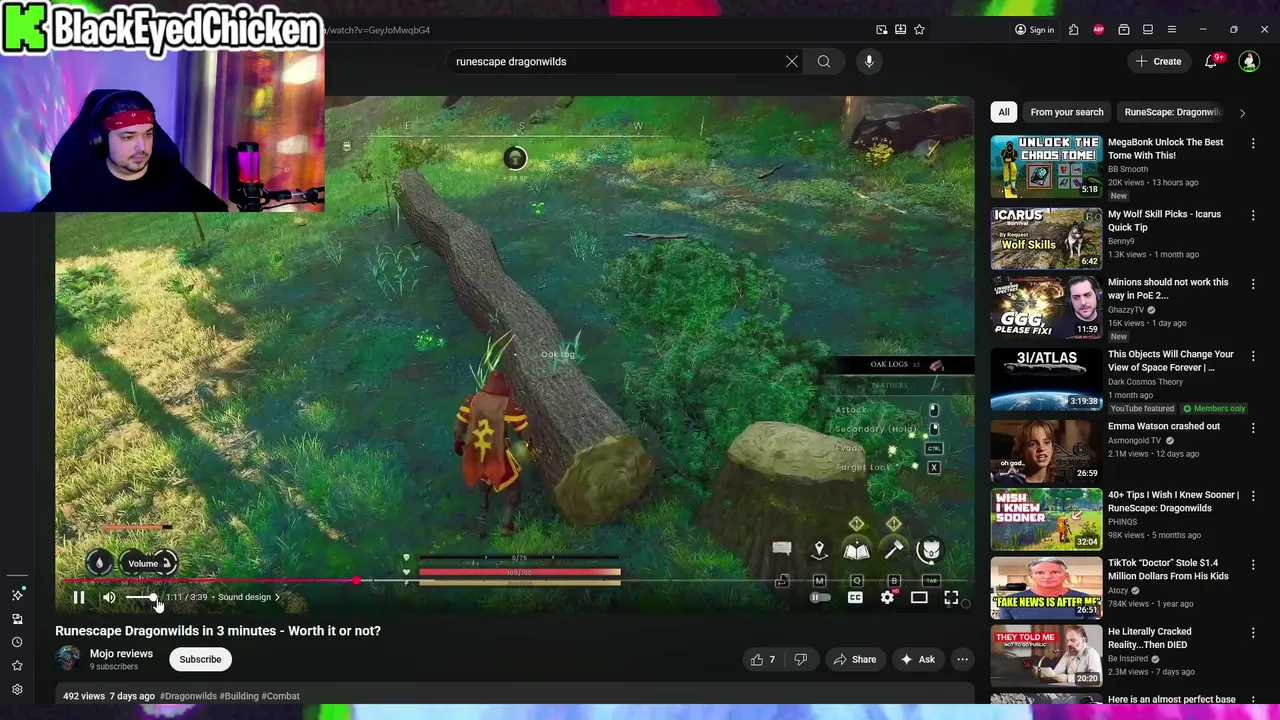The height and width of the screenshot is (720, 1280).
Task: Select the All filter chip
Action: [x=1004, y=112]
